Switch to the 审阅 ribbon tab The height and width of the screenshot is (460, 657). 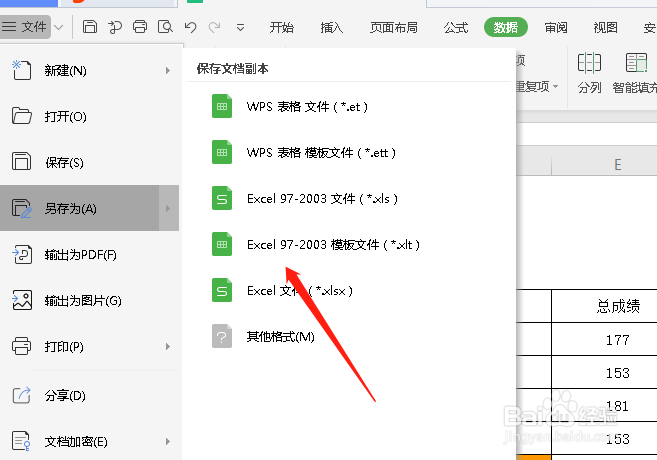coord(556,28)
